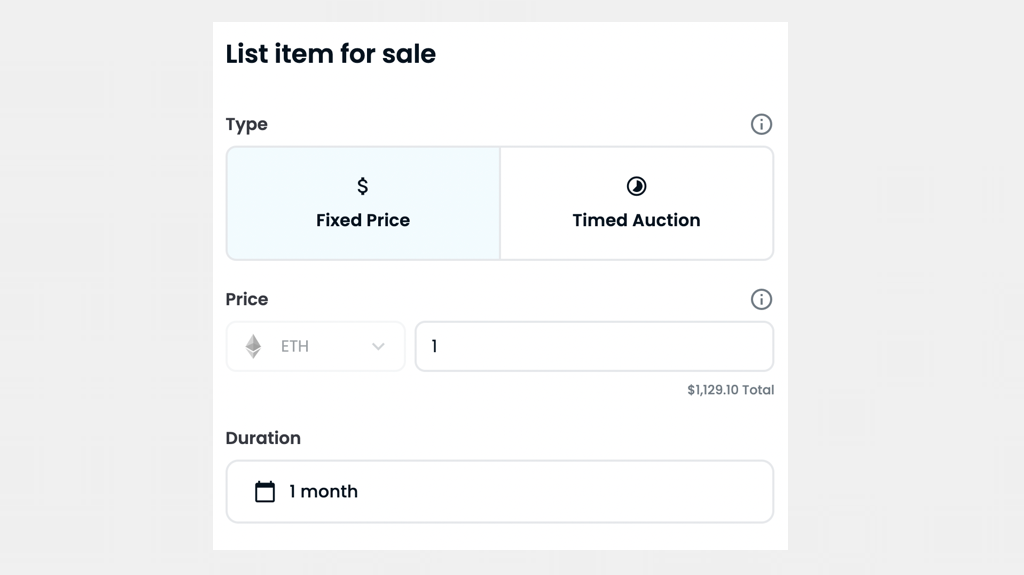The width and height of the screenshot is (1024, 575).
Task: Click the "Price" section label
Action: tap(247, 299)
